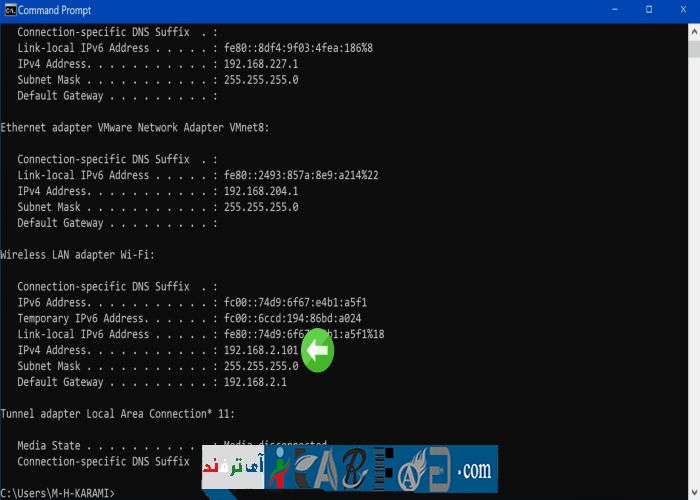Click the Command Prompt icon in title bar
This screenshot has height=500, width=700.
9,10
